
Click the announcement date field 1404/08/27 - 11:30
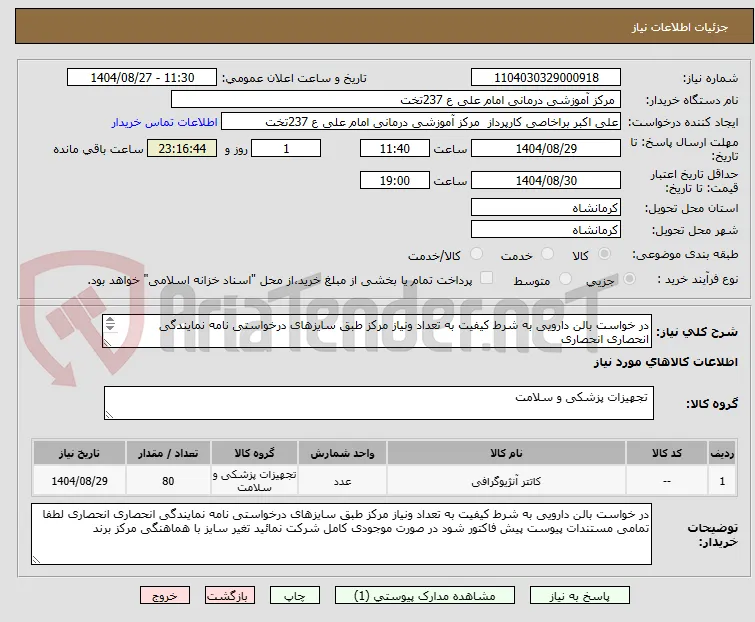(x=142, y=78)
